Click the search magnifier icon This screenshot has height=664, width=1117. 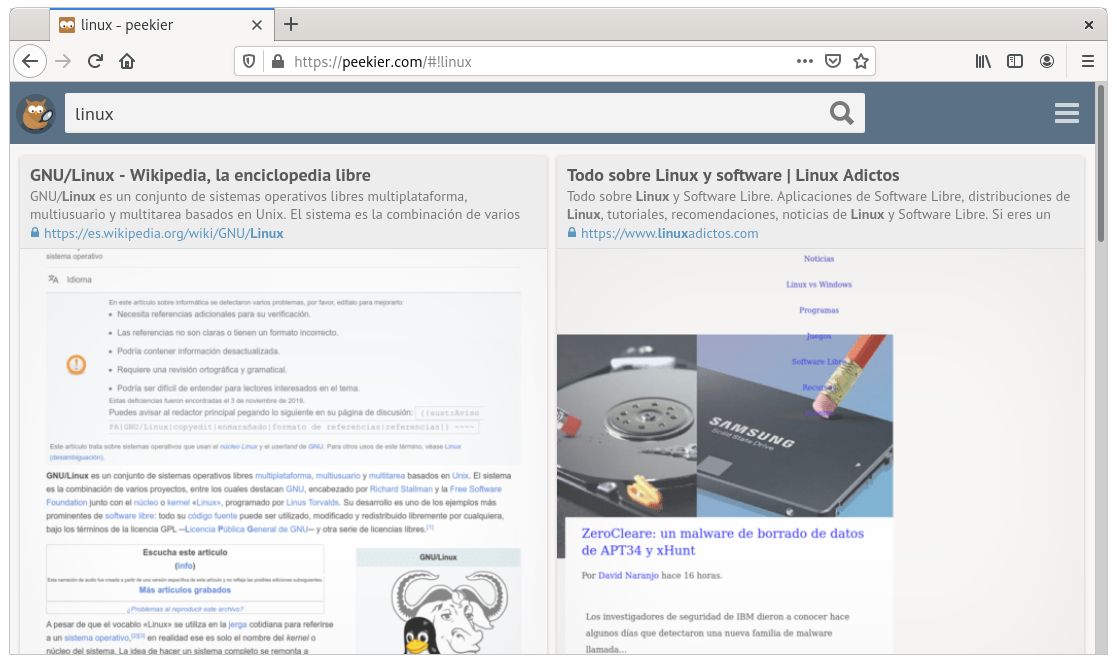[x=842, y=114]
